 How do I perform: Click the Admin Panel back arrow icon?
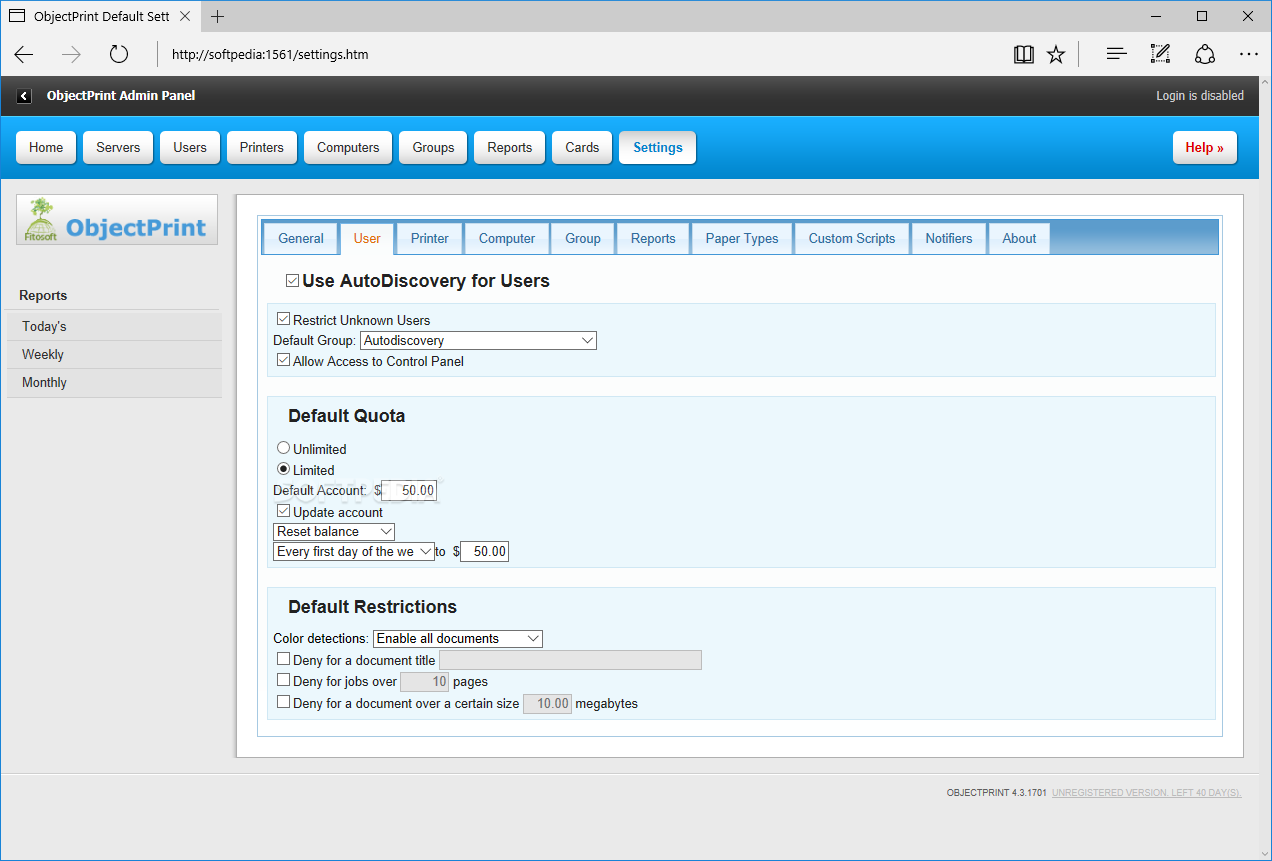(x=24, y=96)
